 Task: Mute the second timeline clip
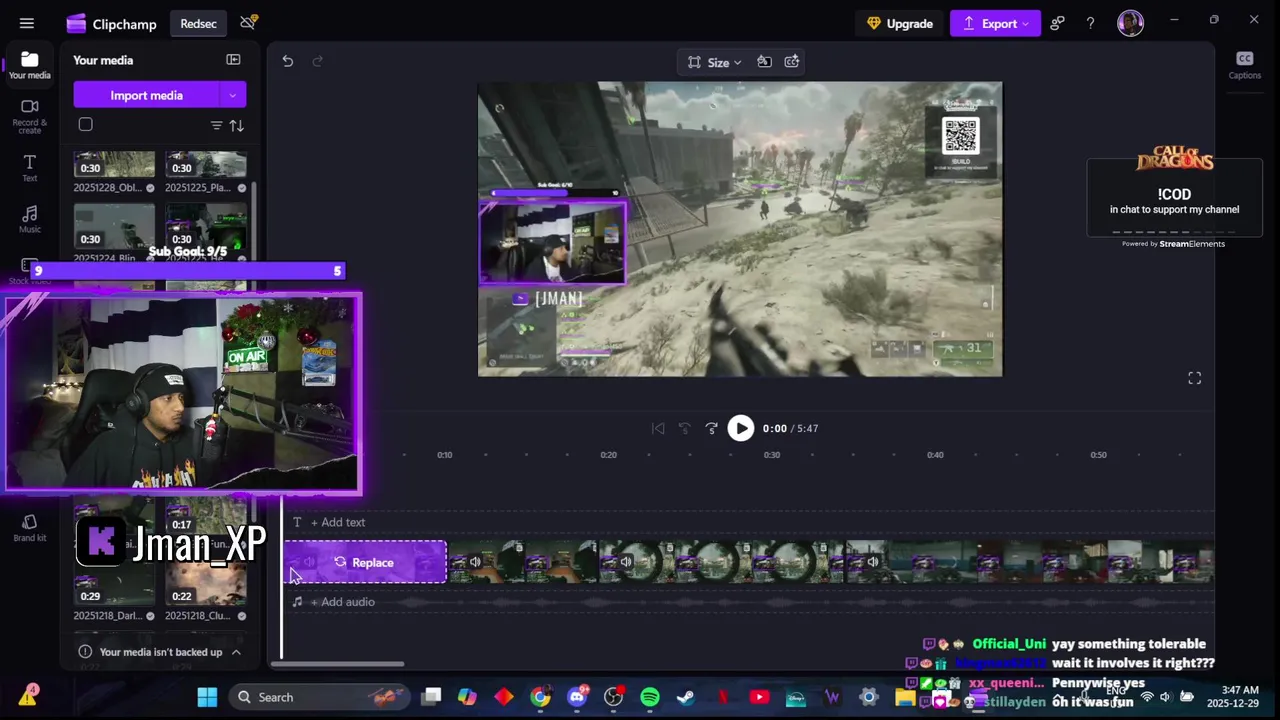[x=475, y=562]
